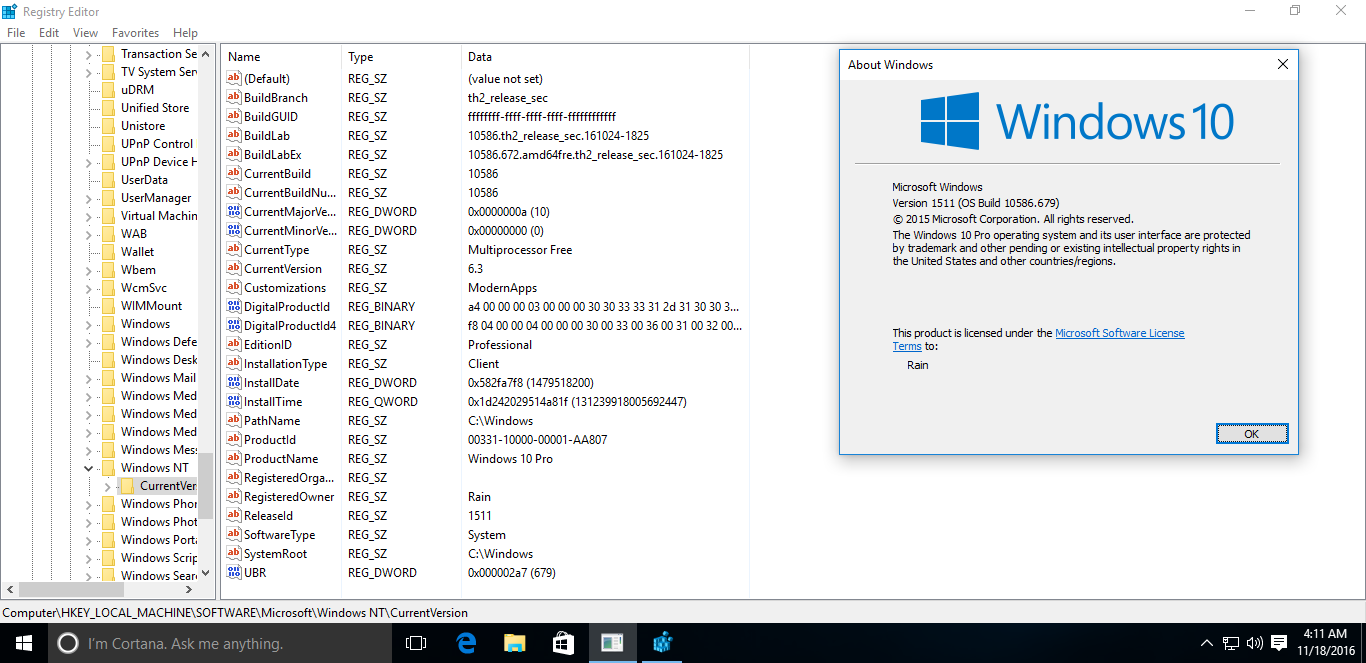Select the Unistore key

(143, 126)
